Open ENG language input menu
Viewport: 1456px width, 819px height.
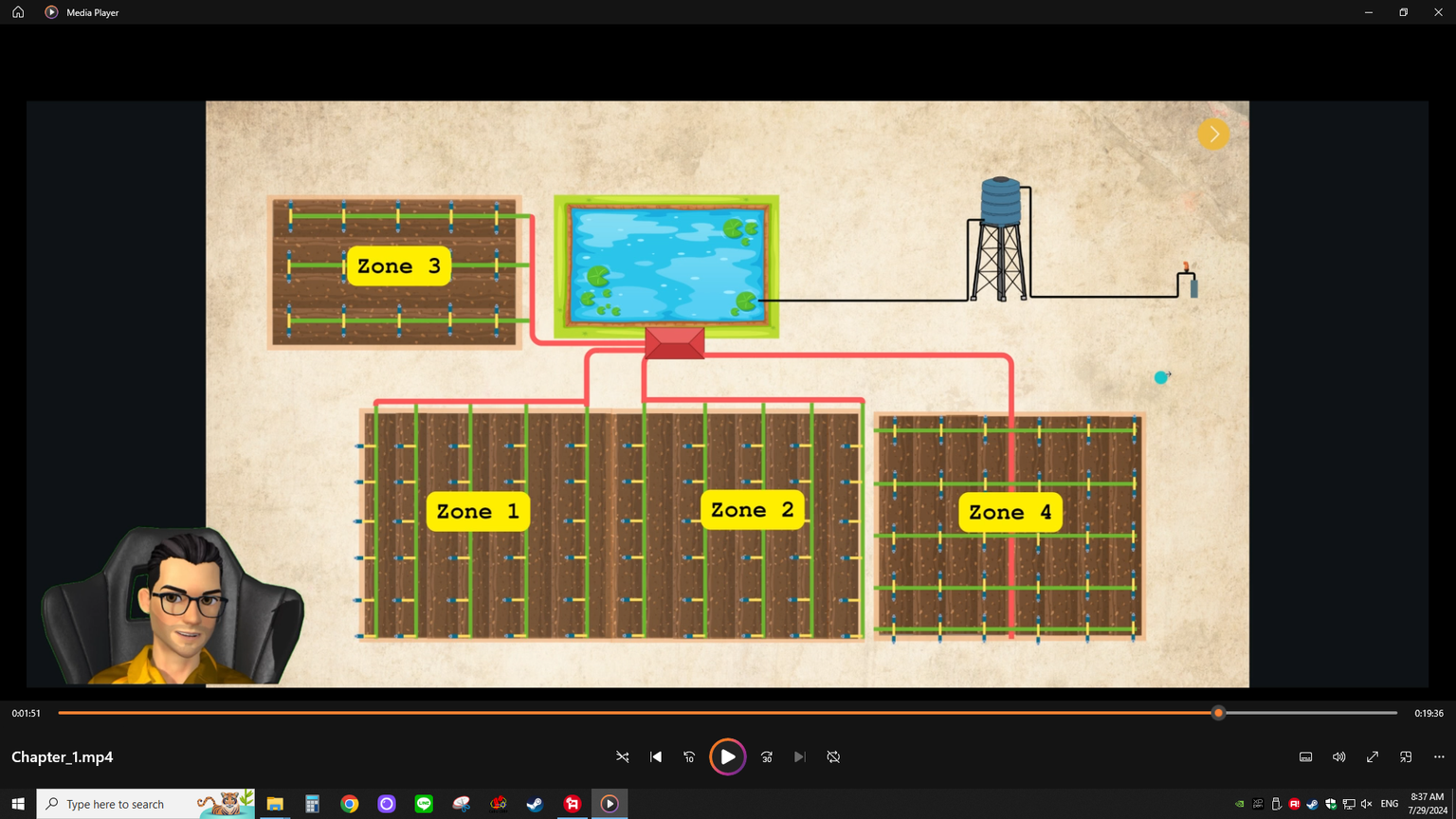[1389, 804]
